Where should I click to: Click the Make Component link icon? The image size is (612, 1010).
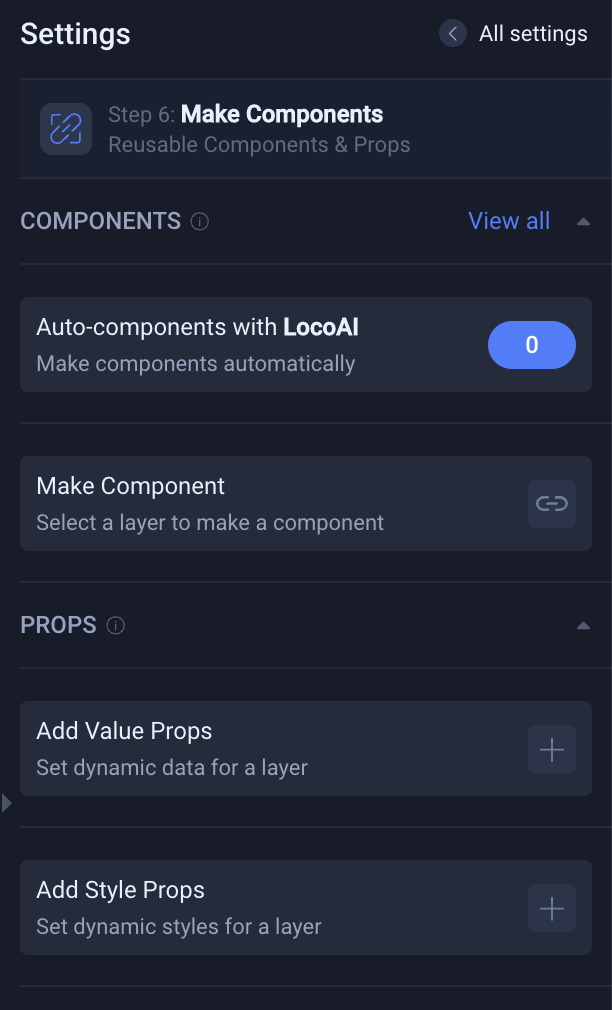551,504
